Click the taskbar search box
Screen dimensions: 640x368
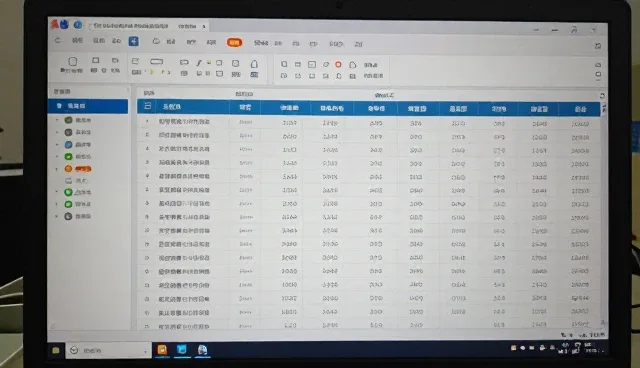click(x=109, y=350)
